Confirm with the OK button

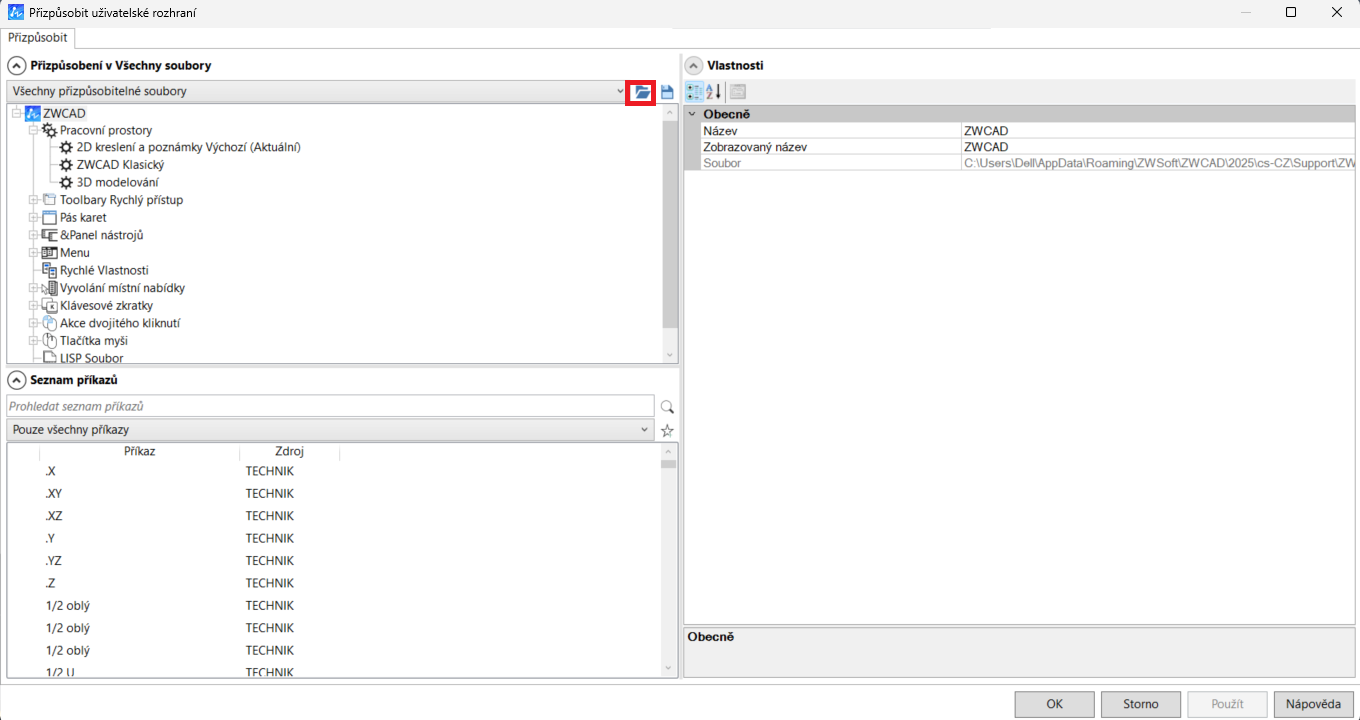pos(1054,704)
